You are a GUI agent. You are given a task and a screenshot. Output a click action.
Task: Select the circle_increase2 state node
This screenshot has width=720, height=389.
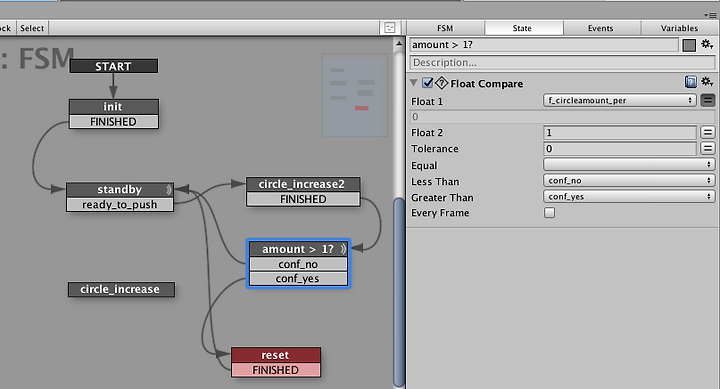coord(303,184)
